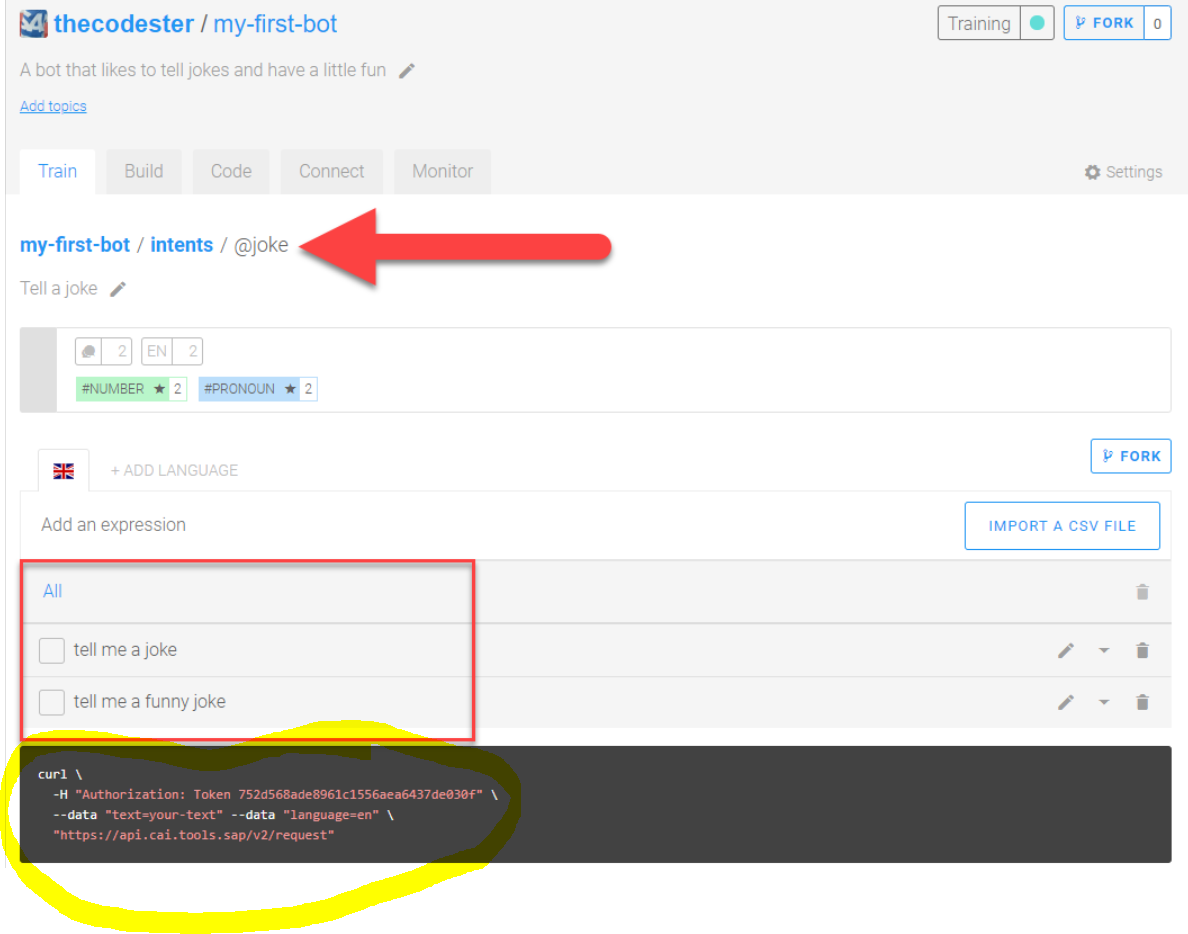
Task: Check the checkbox beside 'tell me a joke'
Action: pos(51,650)
